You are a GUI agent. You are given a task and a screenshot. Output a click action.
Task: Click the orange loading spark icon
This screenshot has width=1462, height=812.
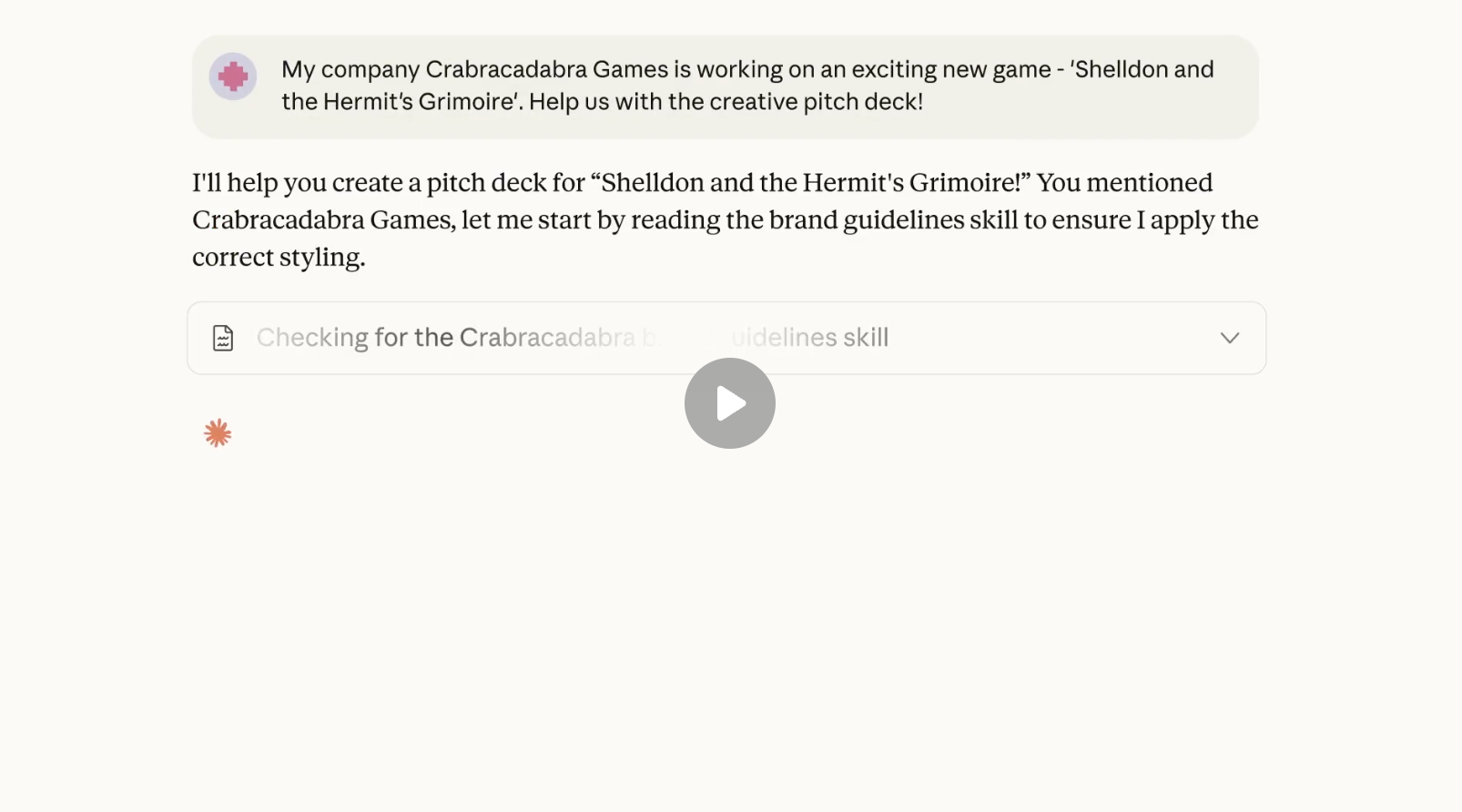218,433
